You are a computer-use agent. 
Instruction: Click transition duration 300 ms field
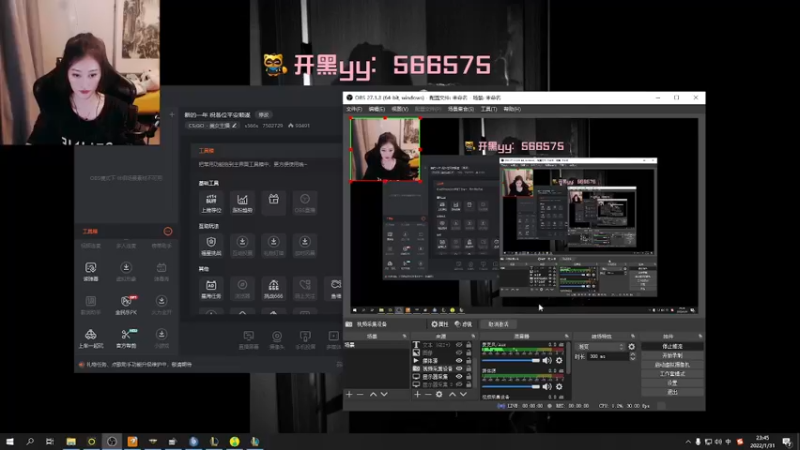(x=608, y=357)
